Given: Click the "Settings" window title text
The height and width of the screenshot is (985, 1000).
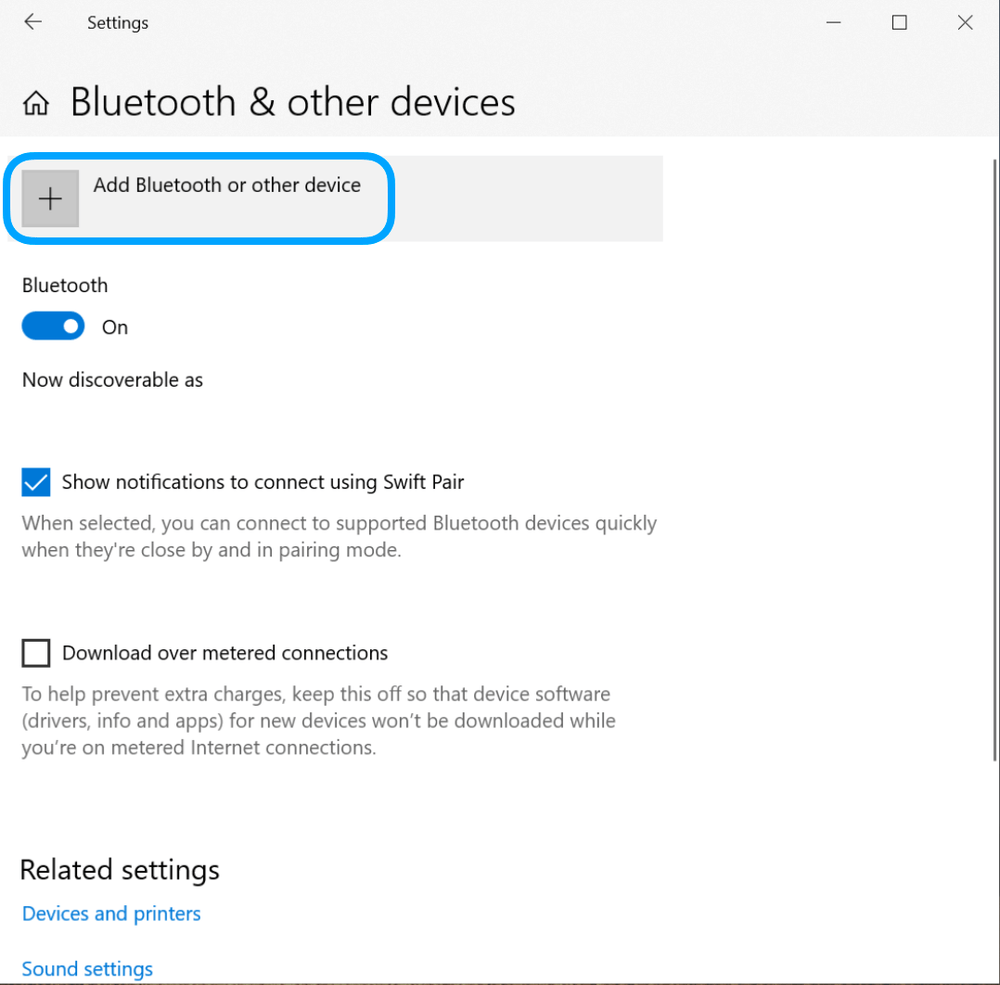Looking at the screenshot, I should pos(117,23).
